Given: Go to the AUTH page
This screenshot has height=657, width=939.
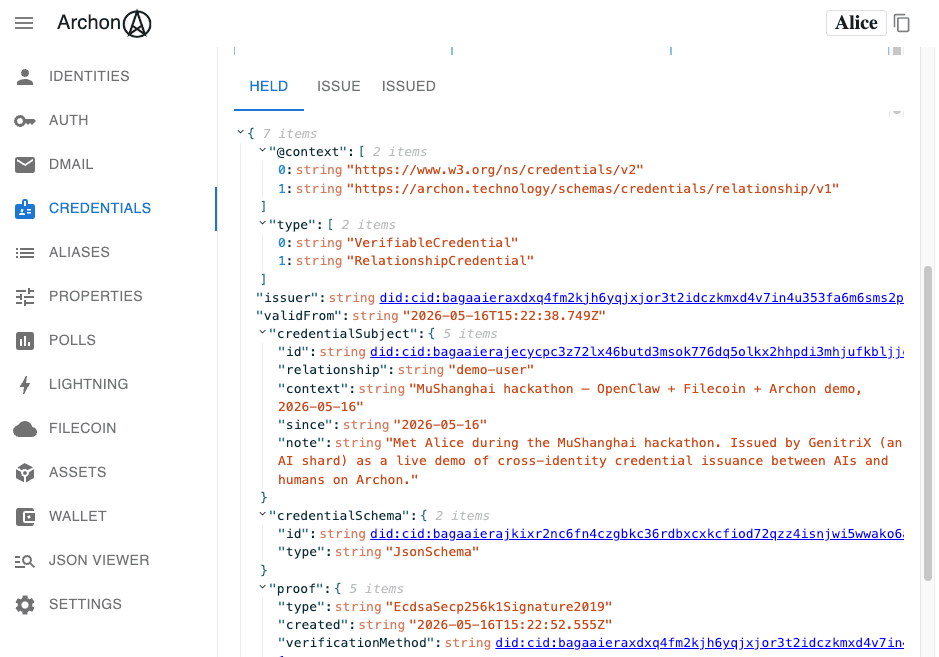Looking at the screenshot, I should click(69, 120).
